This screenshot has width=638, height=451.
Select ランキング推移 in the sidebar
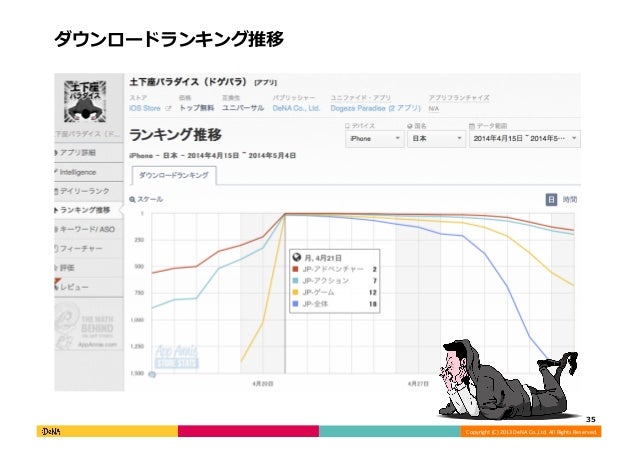[x=89, y=210]
